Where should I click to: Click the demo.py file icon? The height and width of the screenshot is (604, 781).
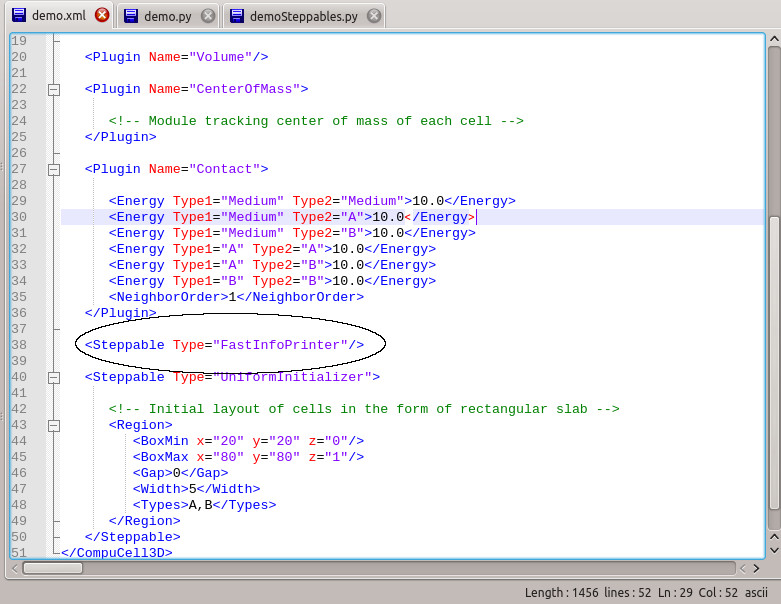[x=130, y=16]
